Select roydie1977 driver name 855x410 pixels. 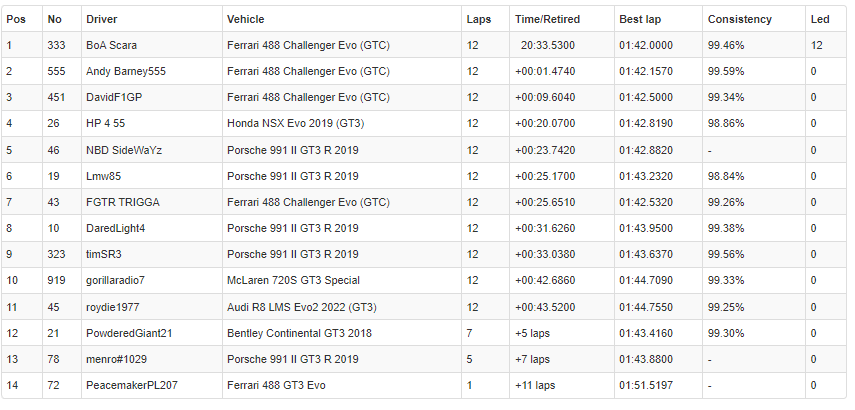click(x=112, y=307)
